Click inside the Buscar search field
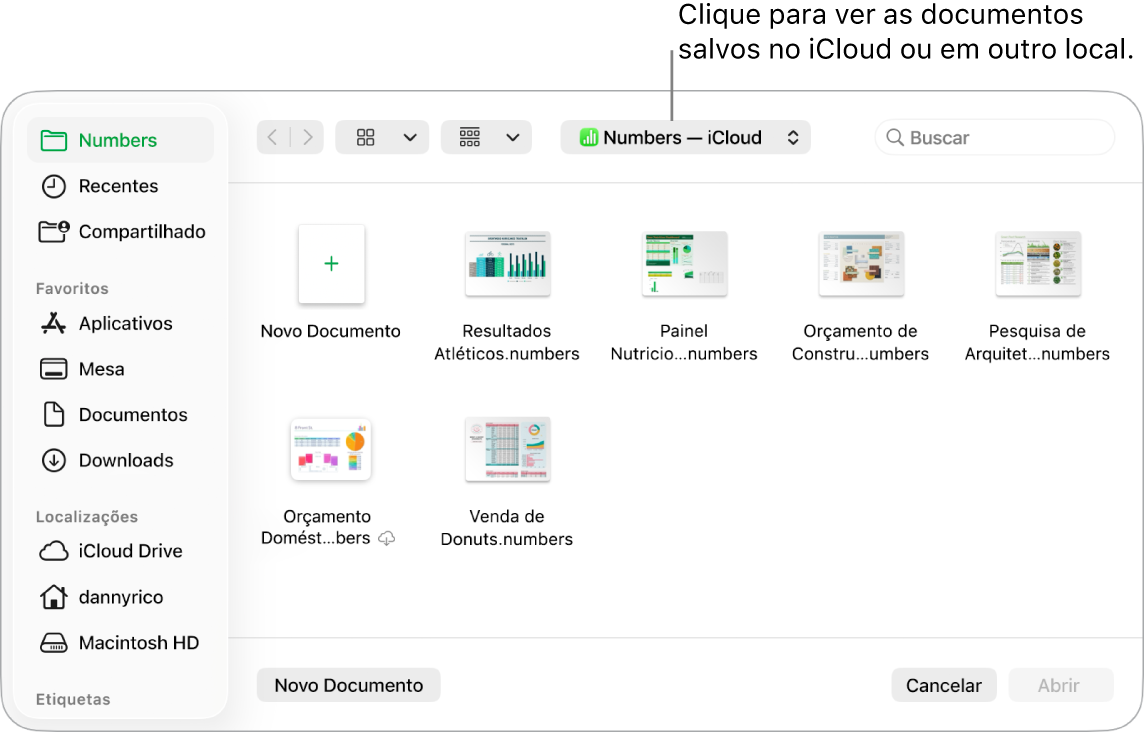Viewport: 1144px width, 734px height. pos(994,137)
